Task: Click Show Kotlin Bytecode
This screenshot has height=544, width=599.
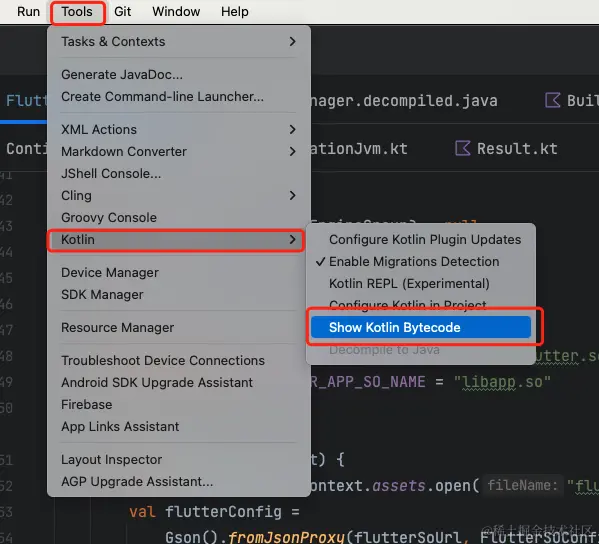Action: [x=421, y=327]
